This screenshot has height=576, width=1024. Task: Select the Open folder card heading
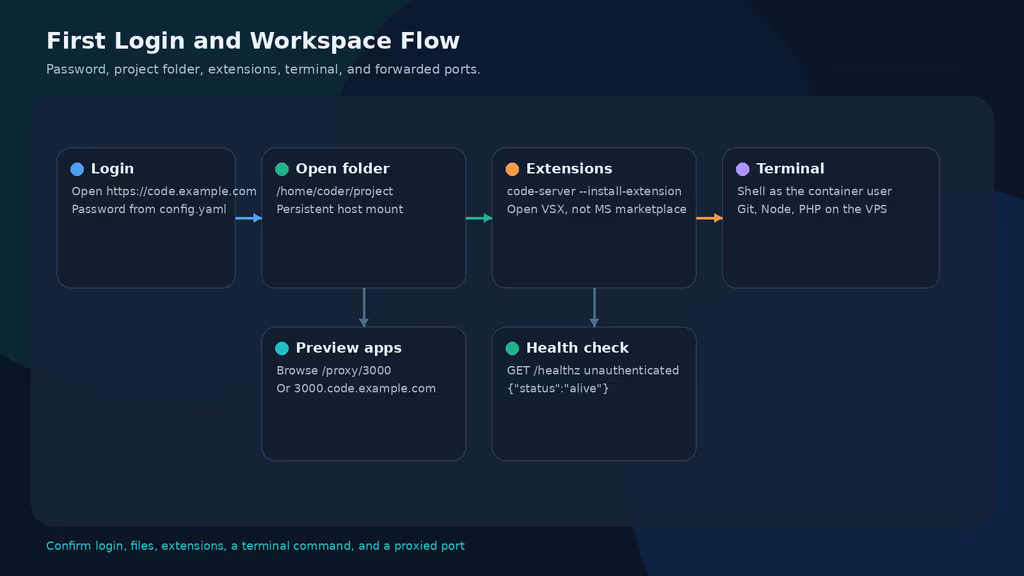pyautogui.click(x=342, y=168)
